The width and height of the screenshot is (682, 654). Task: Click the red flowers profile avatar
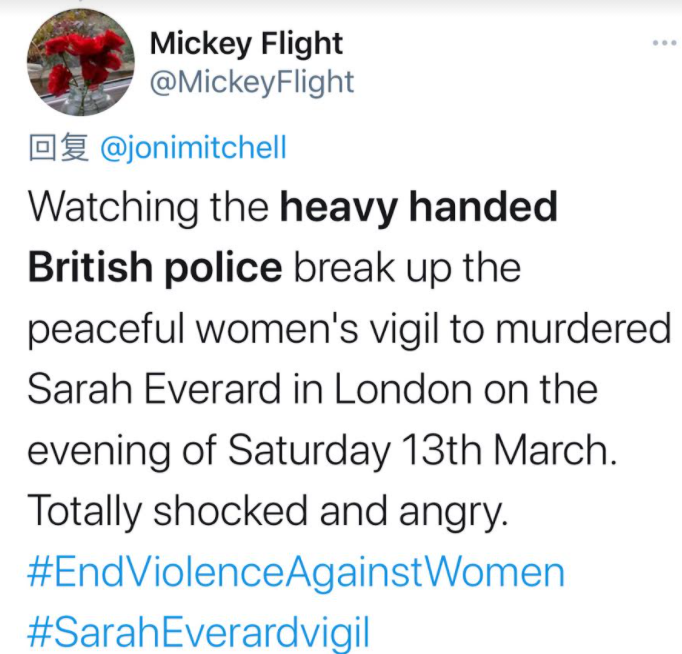tap(80, 64)
